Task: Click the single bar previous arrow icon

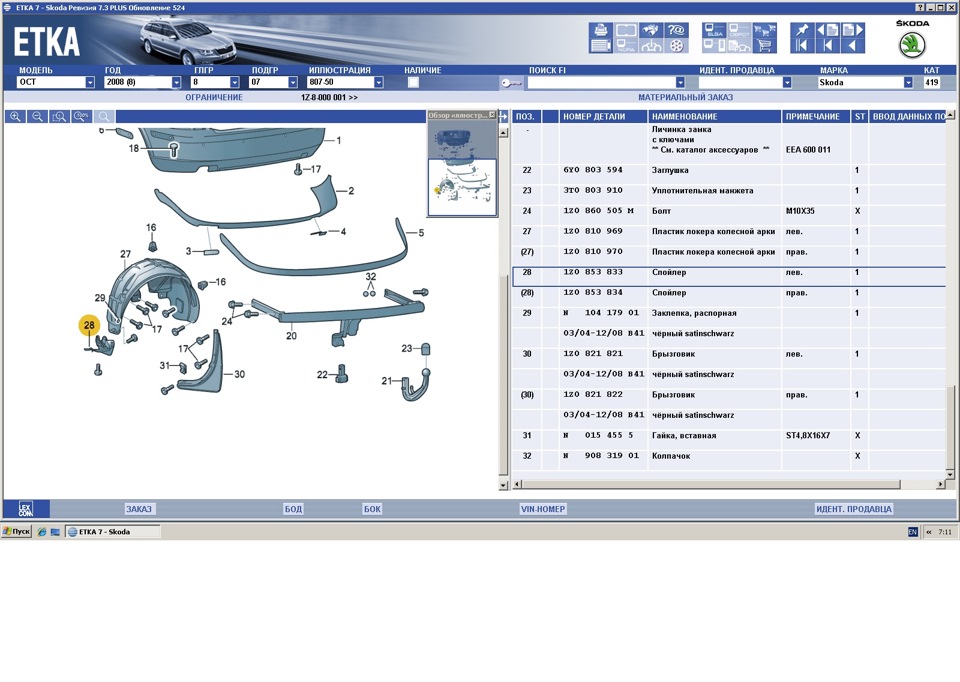Action: (x=828, y=45)
